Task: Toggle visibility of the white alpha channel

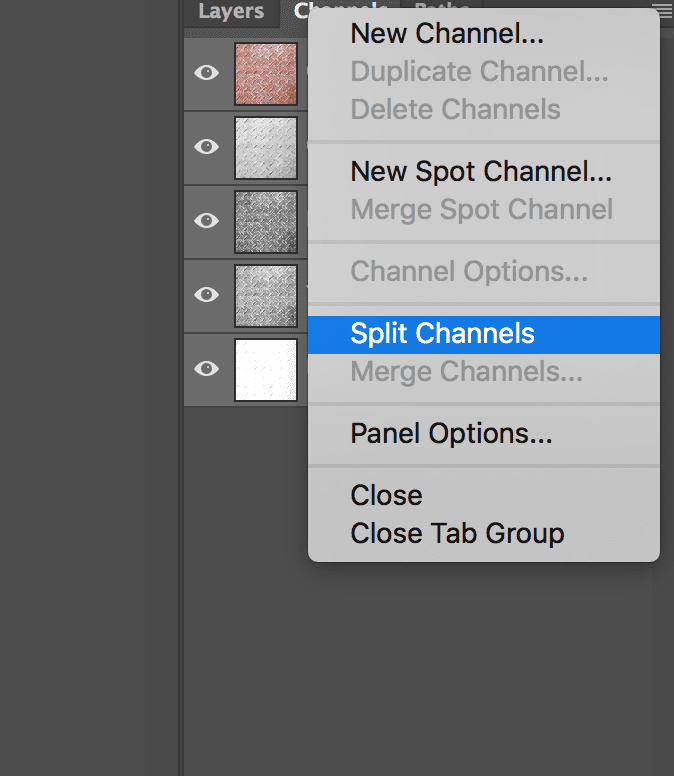Action: tap(206, 368)
